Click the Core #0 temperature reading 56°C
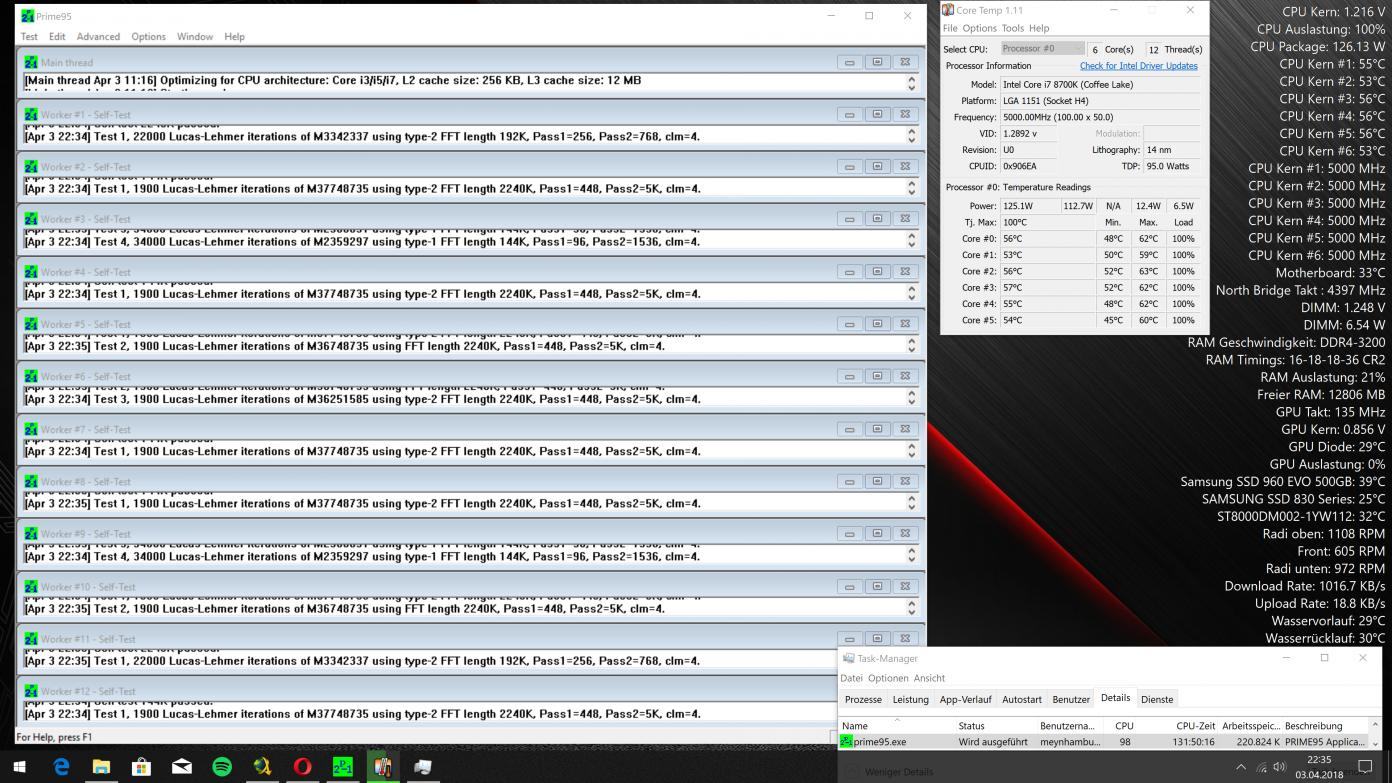The width and height of the screenshot is (1392, 783). pos(1014,239)
